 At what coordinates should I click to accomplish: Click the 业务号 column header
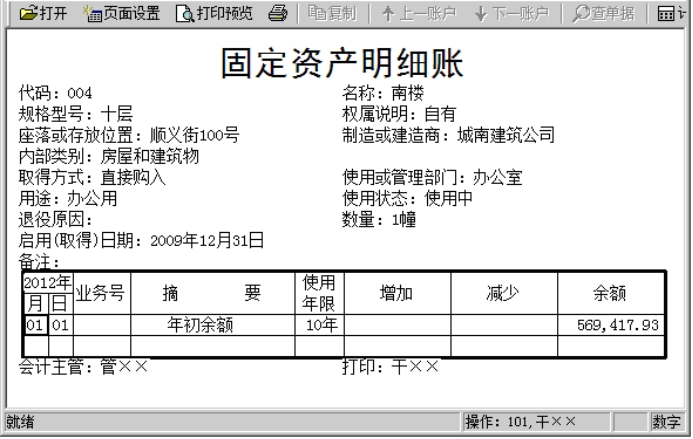pyautogui.click(x=101, y=293)
